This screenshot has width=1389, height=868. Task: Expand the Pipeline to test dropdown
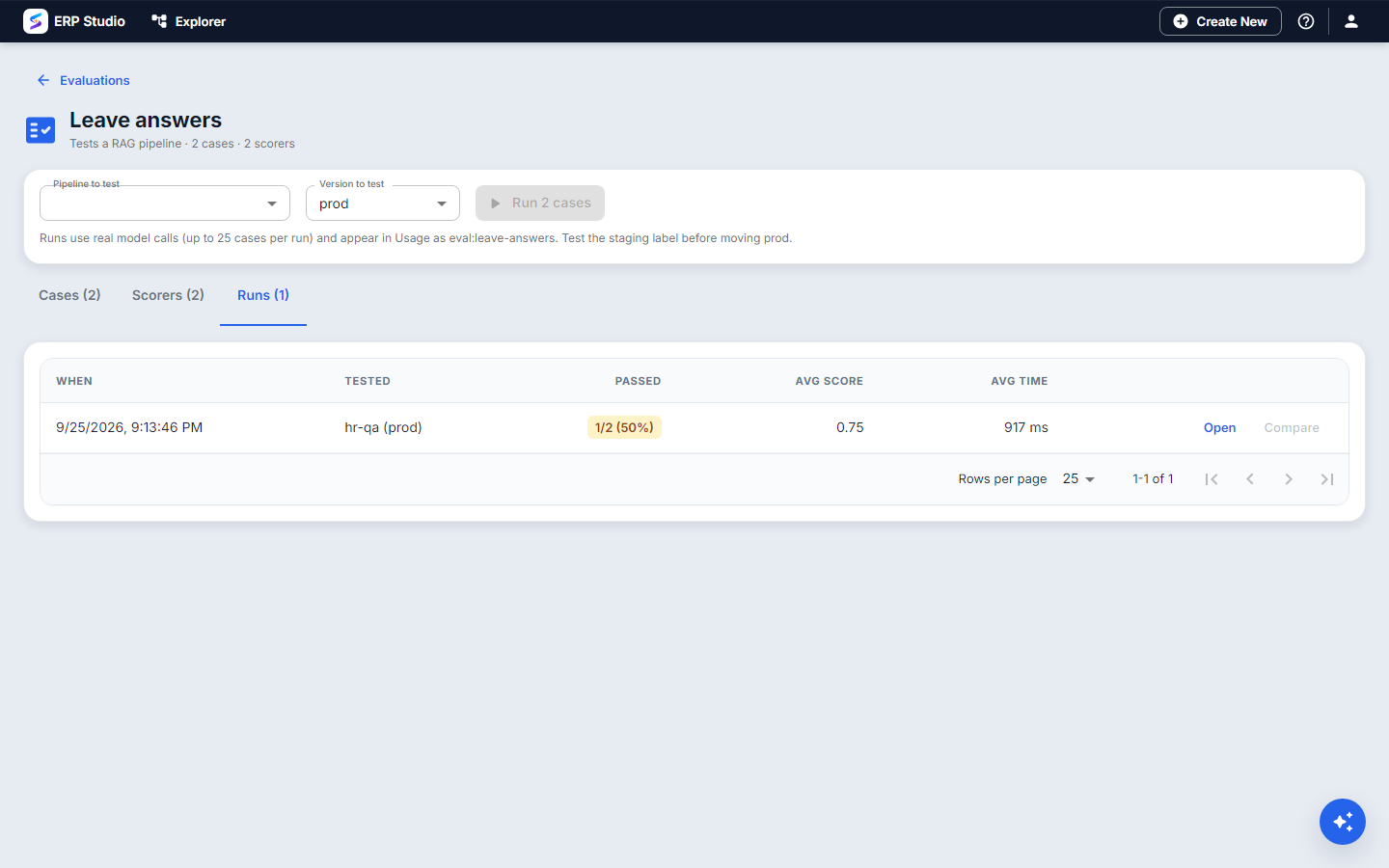coord(165,203)
